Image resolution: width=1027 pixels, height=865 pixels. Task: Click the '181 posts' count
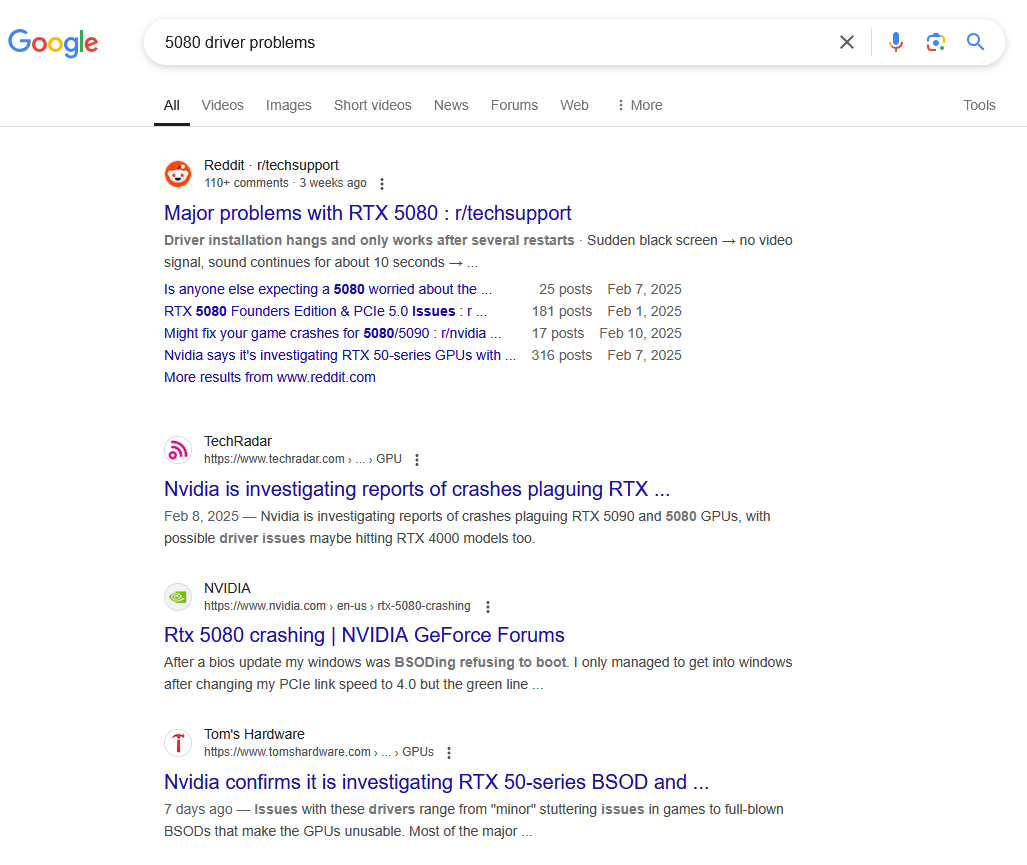point(561,311)
